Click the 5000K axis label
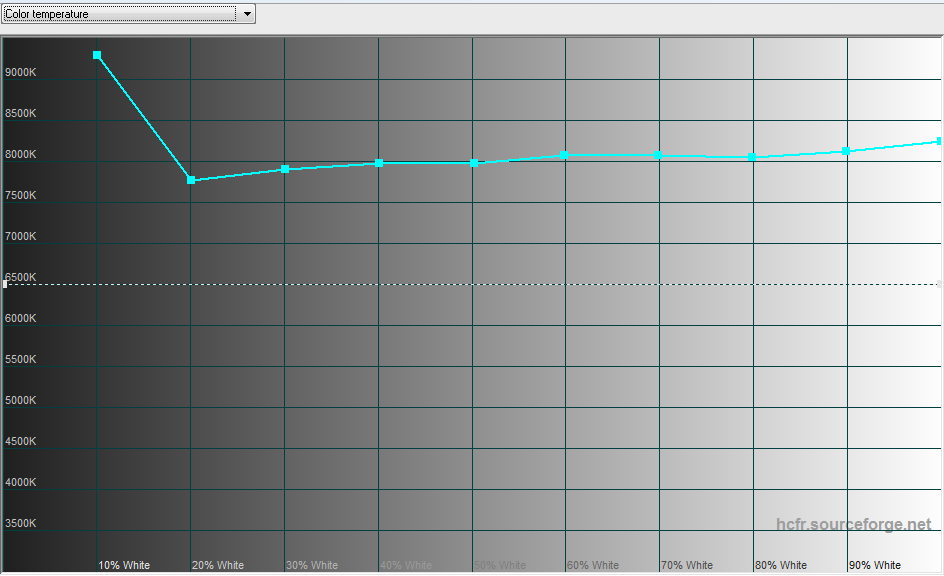The width and height of the screenshot is (944, 576). [x=20, y=400]
